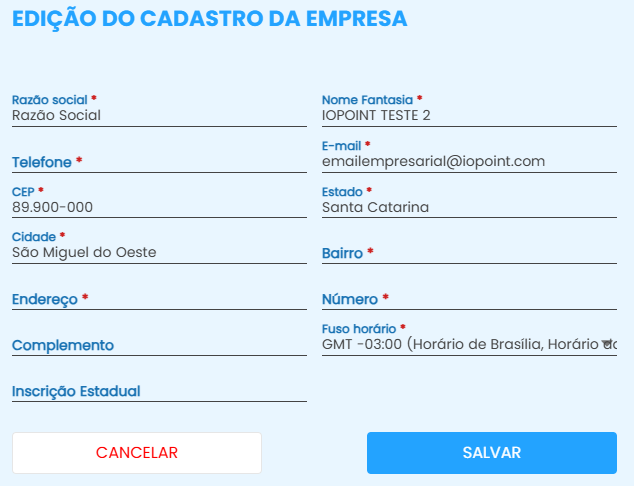The height and width of the screenshot is (486, 634).
Task: Click the small Cidade label
Action: point(34,237)
